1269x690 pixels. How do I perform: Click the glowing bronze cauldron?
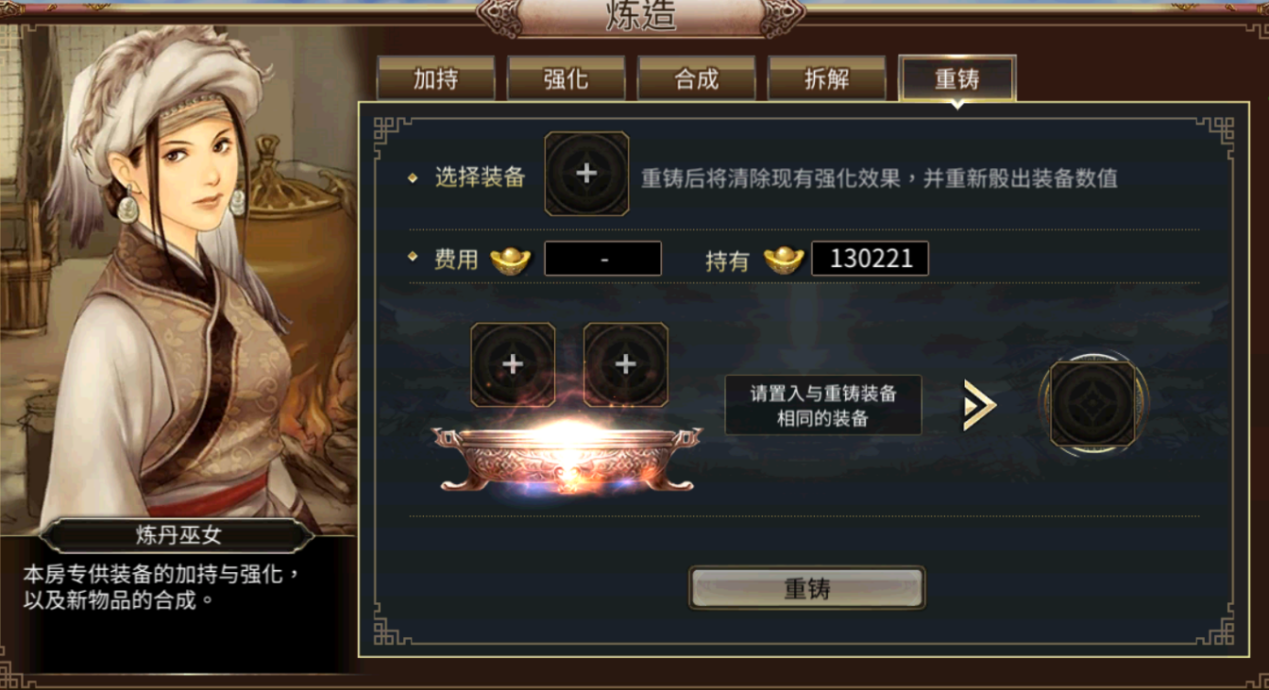tap(566, 458)
